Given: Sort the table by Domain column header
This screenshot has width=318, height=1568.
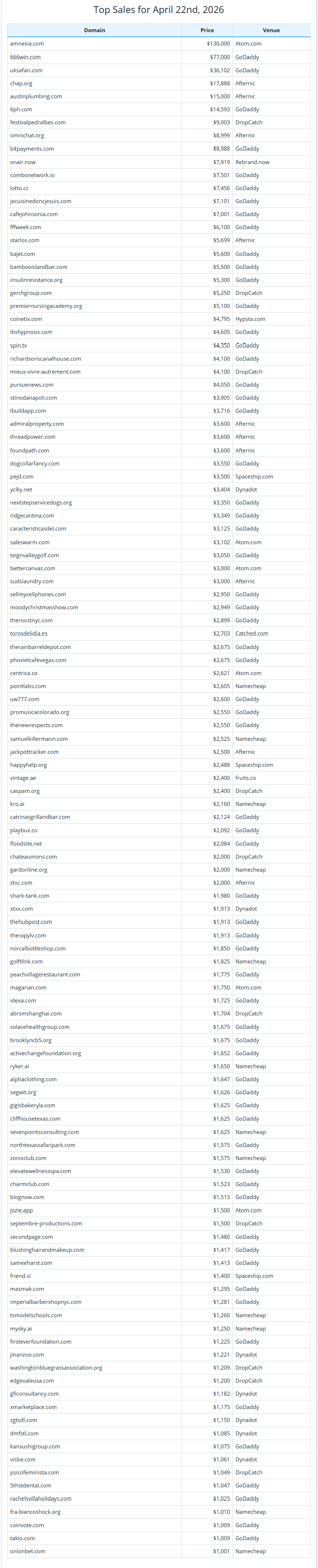Looking at the screenshot, I should 94,30.
